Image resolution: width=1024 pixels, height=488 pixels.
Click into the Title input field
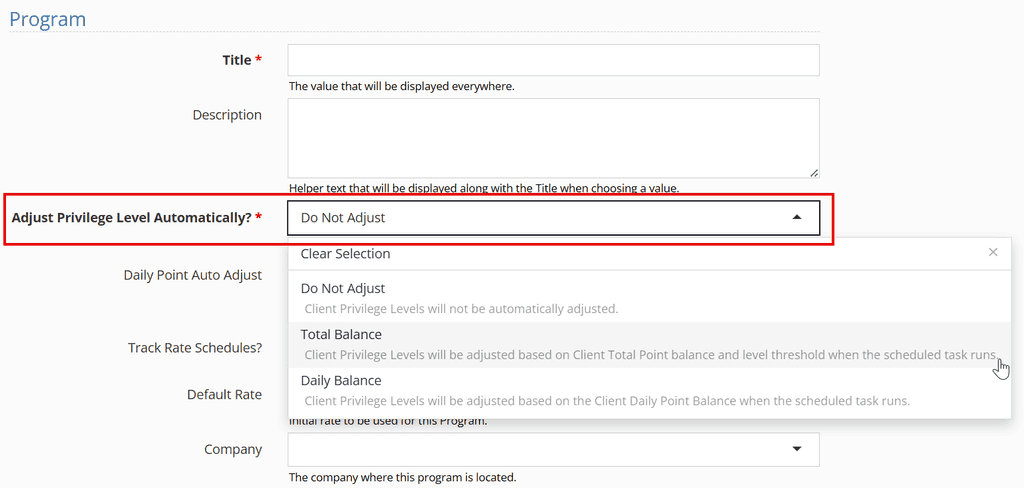(553, 60)
